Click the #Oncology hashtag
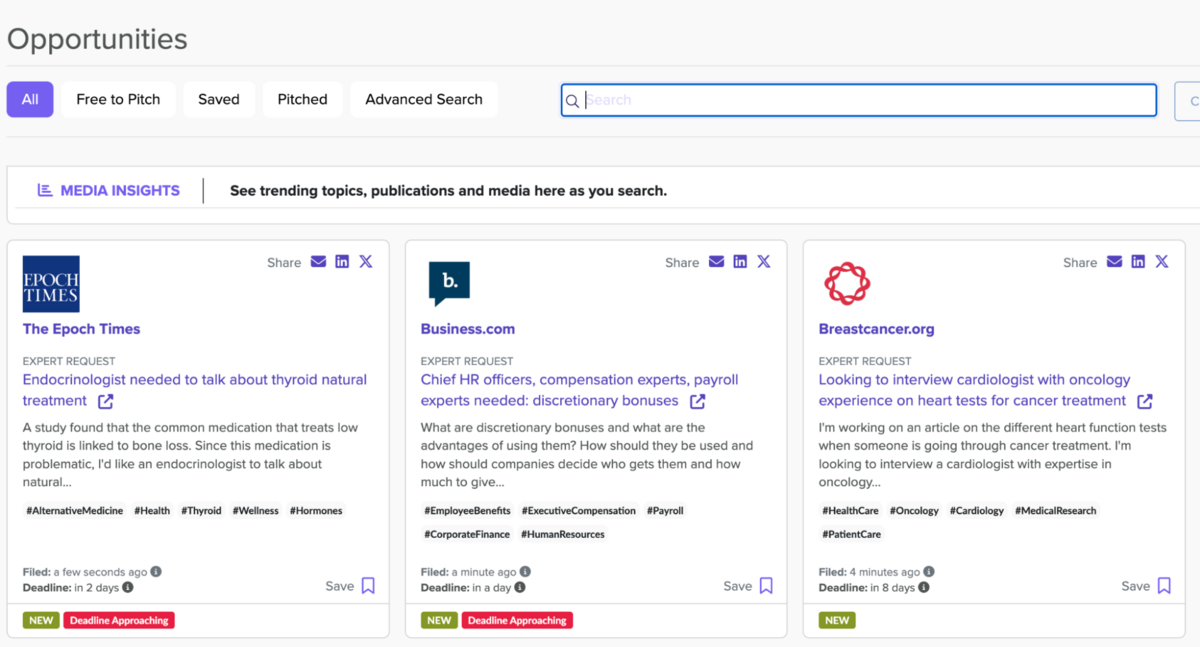Viewport: 1200px width, 647px height. coord(913,510)
